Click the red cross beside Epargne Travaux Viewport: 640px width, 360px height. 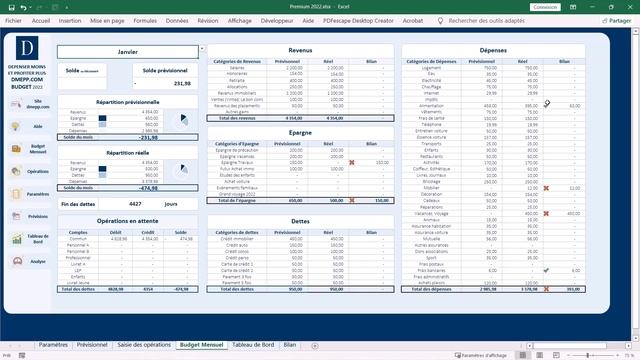[352, 162]
